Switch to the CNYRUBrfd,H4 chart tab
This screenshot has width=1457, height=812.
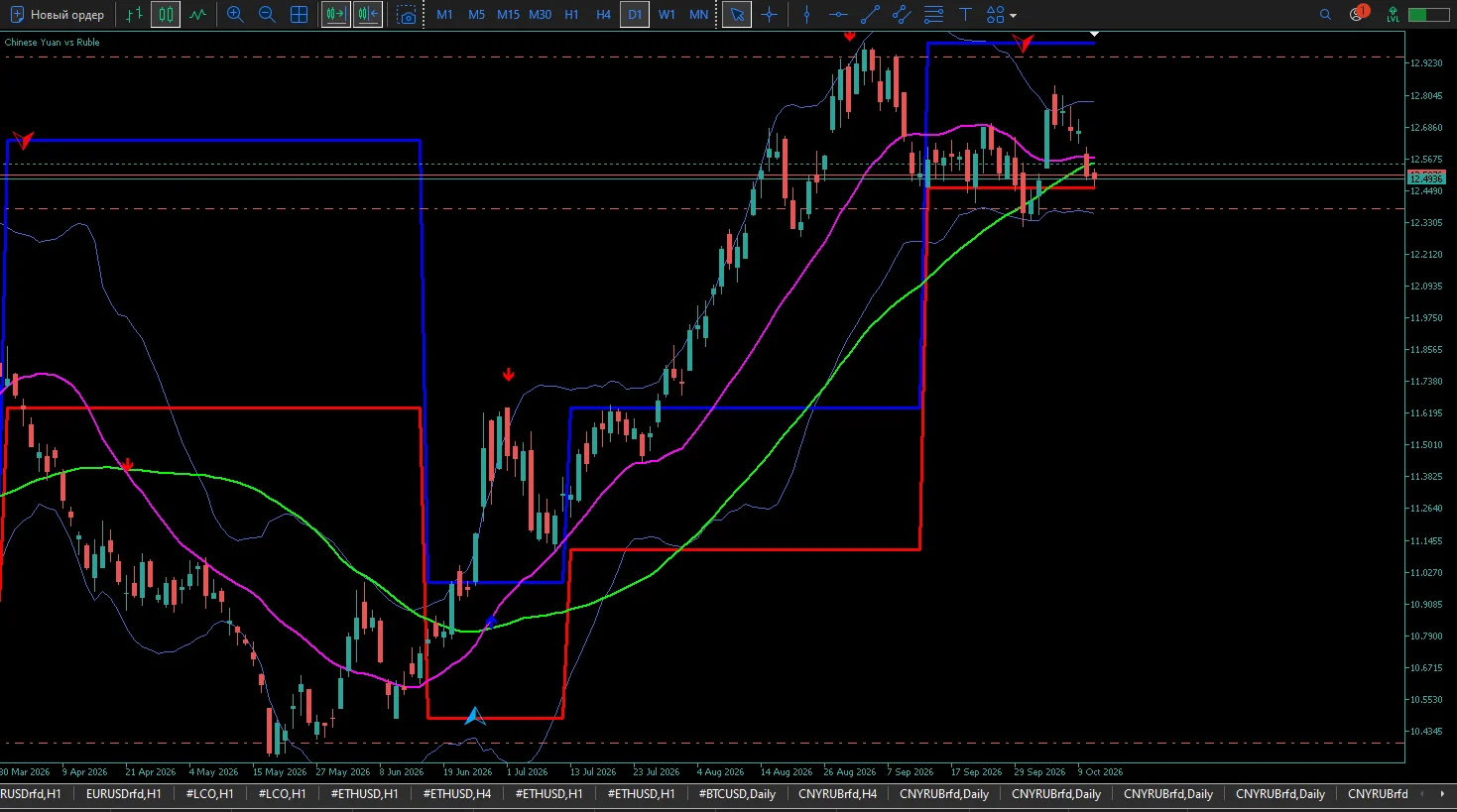pyautogui.click(x=837, y=794)
